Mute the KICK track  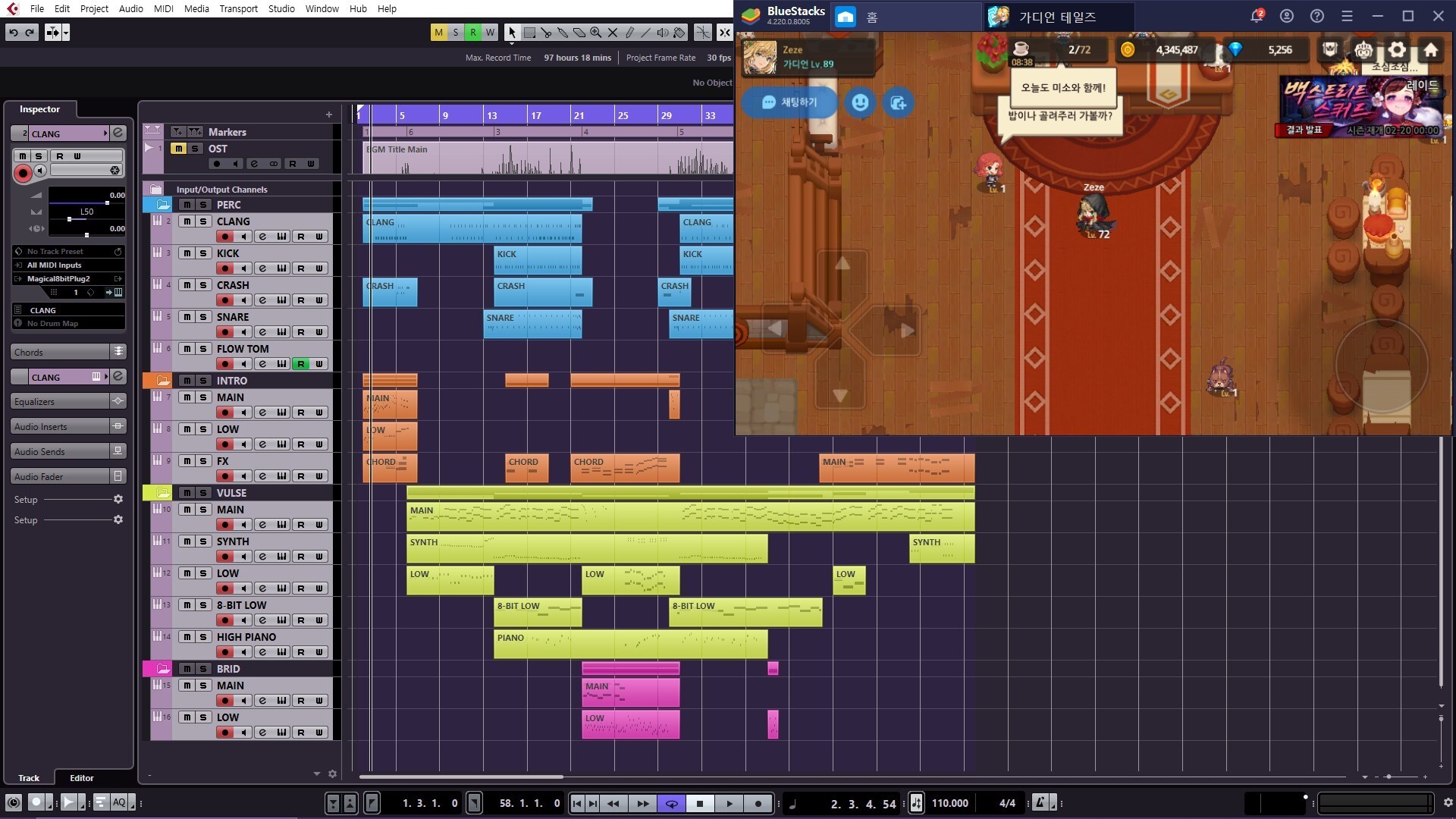coord(187,253)
